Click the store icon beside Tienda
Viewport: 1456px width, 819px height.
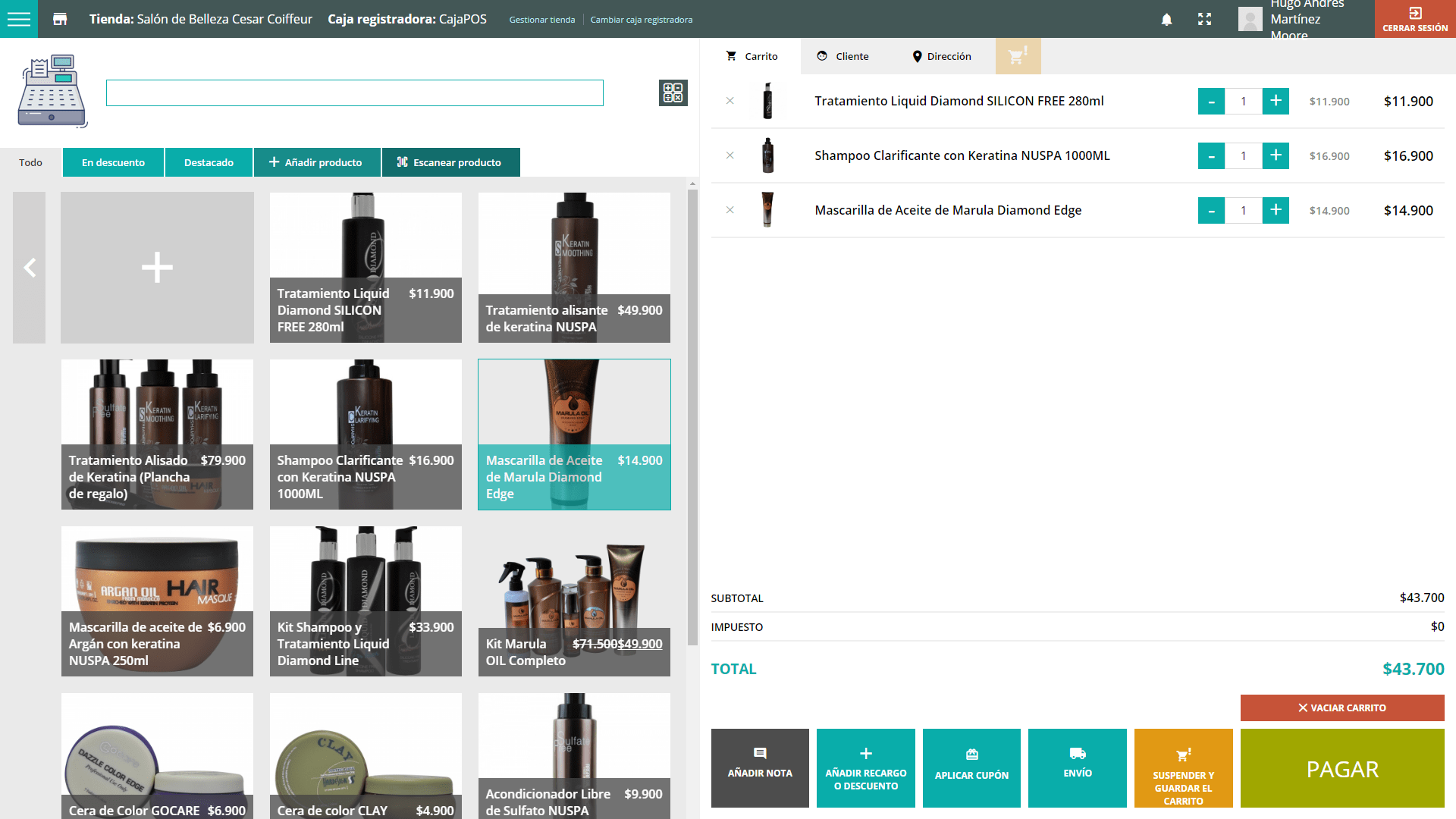pyautogui.click(x=60, y=19)
